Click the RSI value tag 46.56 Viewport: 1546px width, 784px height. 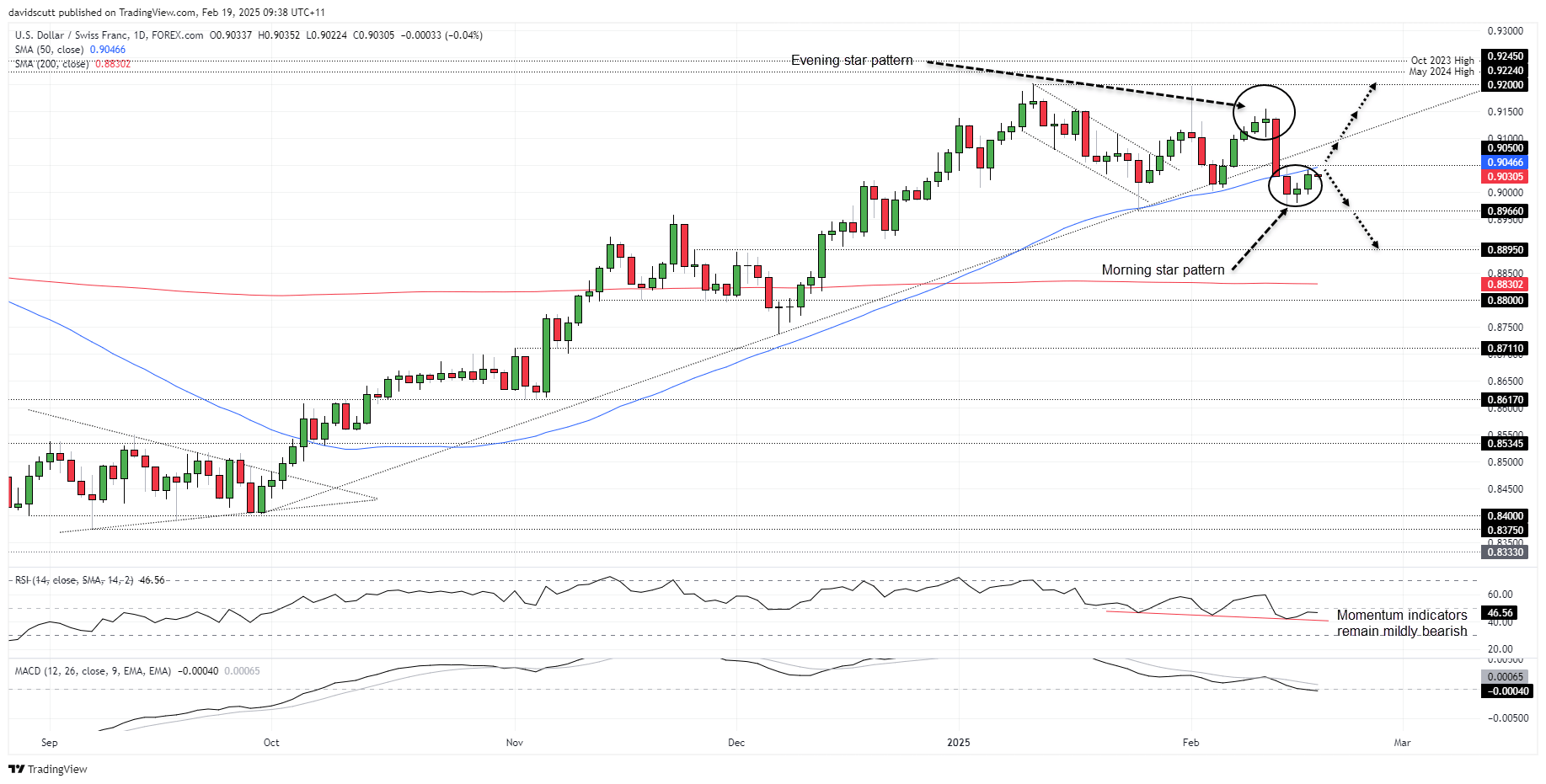(1501, 613)
